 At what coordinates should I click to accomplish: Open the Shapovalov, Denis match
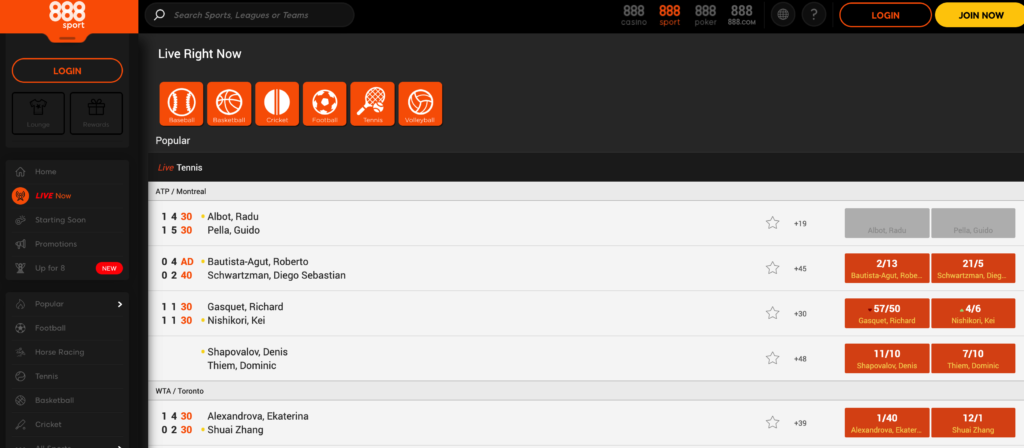pos(248,352)
